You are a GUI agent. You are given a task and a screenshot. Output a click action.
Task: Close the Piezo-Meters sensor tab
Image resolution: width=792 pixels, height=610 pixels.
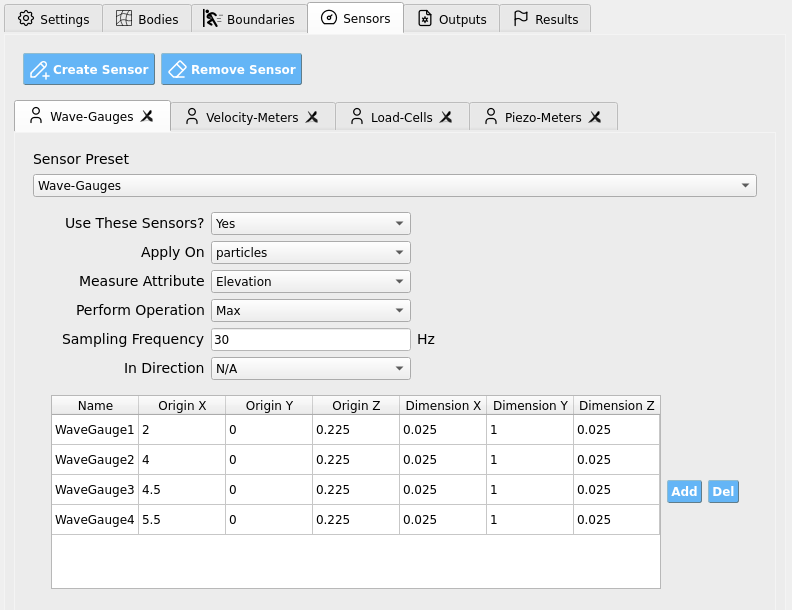595,117
